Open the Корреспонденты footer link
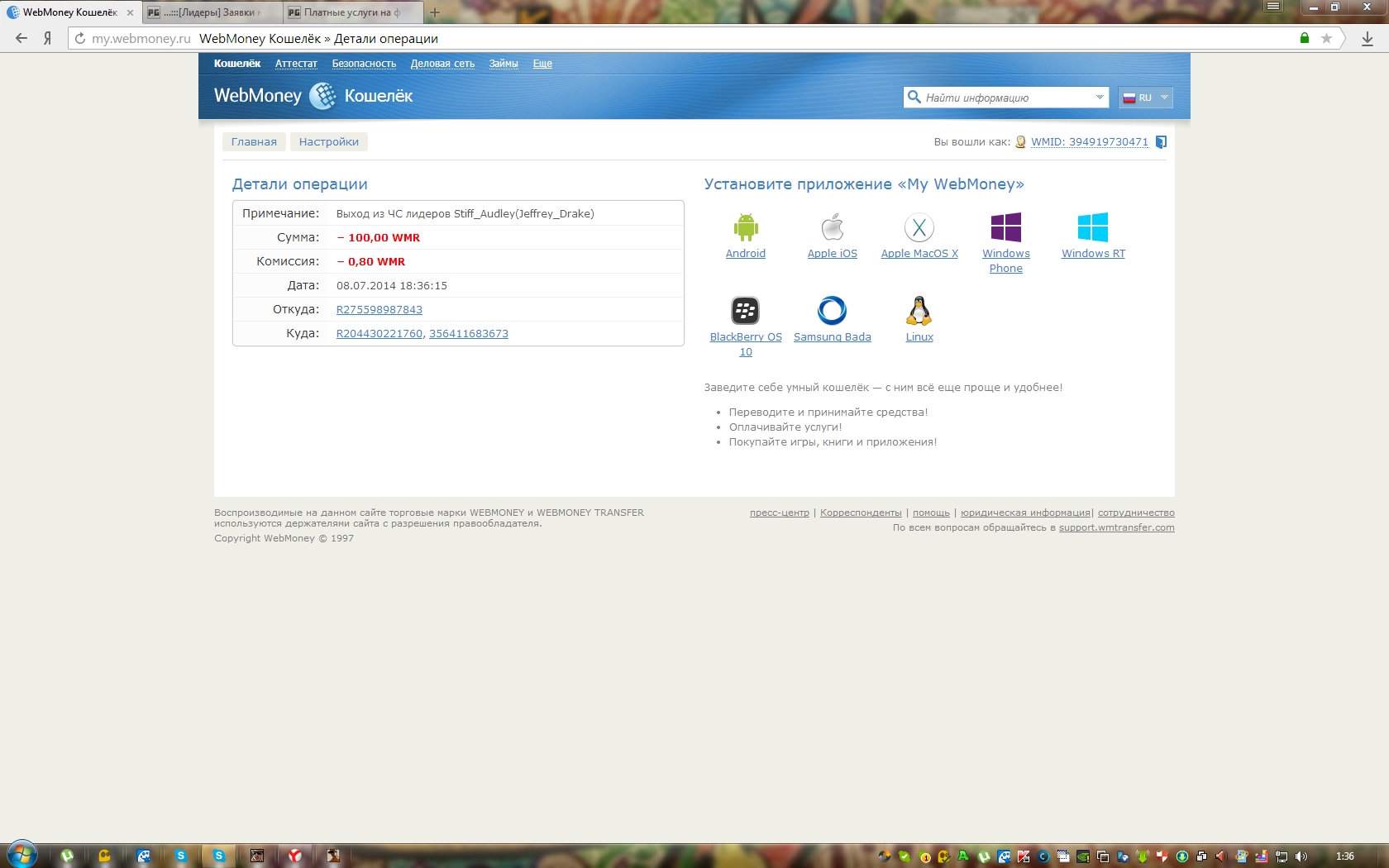The width and height of the screenshot is (1389, 868). tap(861, 513)
